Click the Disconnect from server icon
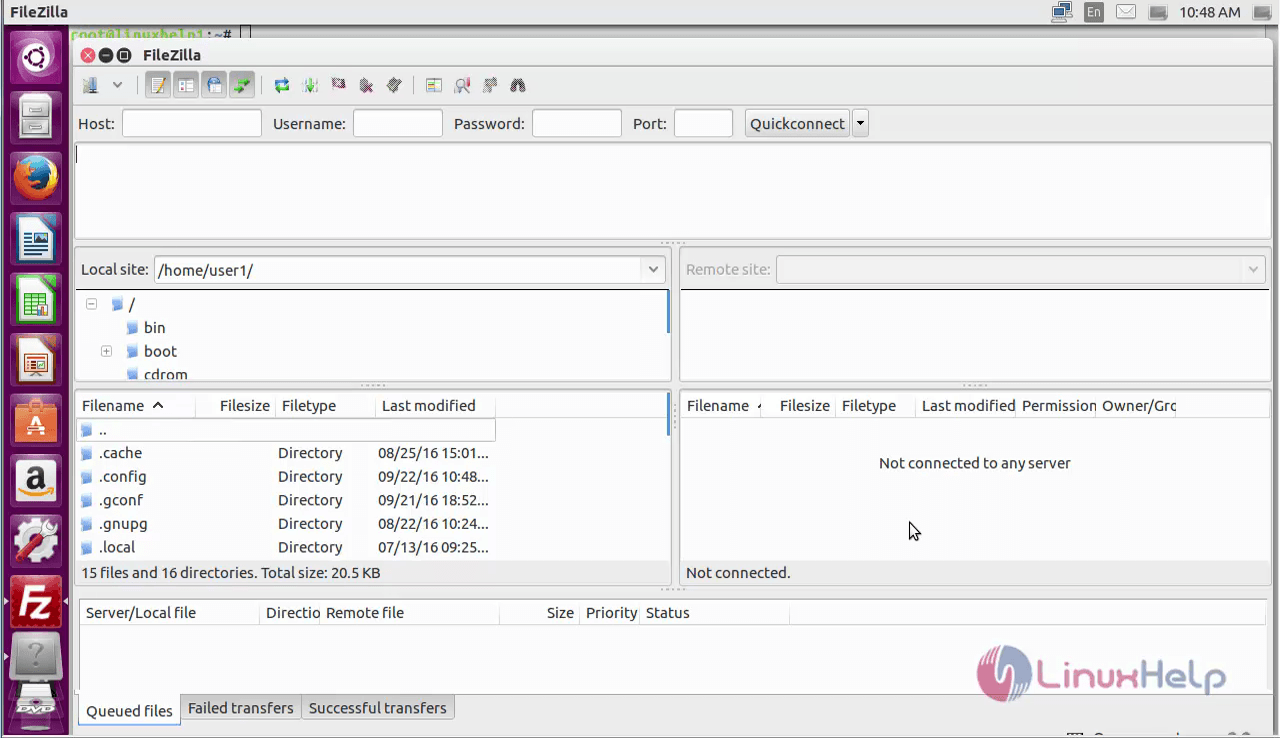The image size is (1280, 738). click(x=366, y=85)
